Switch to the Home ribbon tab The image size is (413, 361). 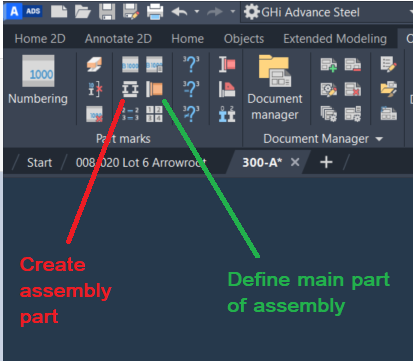click(x=188, y=39)
